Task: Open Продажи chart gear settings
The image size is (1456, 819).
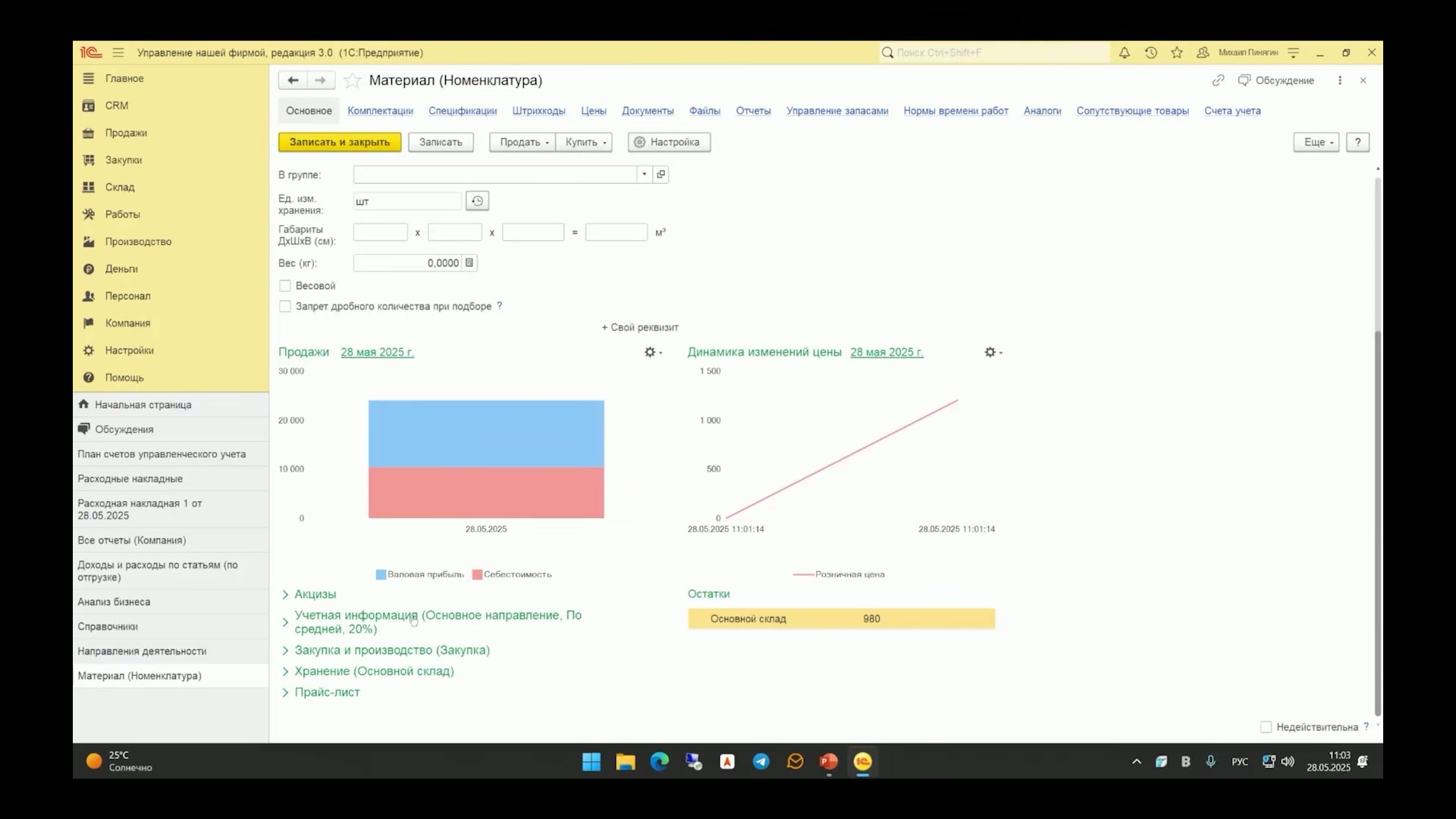Action: pos(653,353)
